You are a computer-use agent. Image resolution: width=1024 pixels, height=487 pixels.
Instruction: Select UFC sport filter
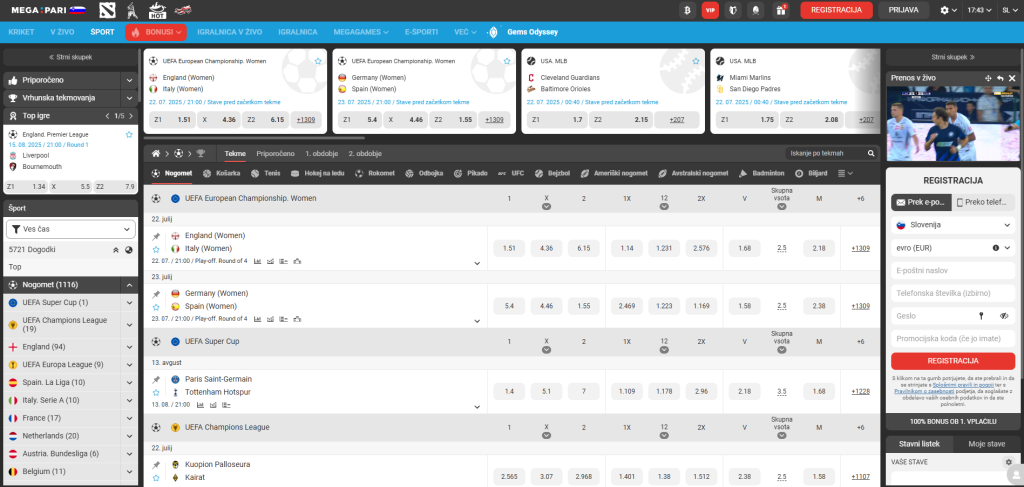click(x=511, y=174)
